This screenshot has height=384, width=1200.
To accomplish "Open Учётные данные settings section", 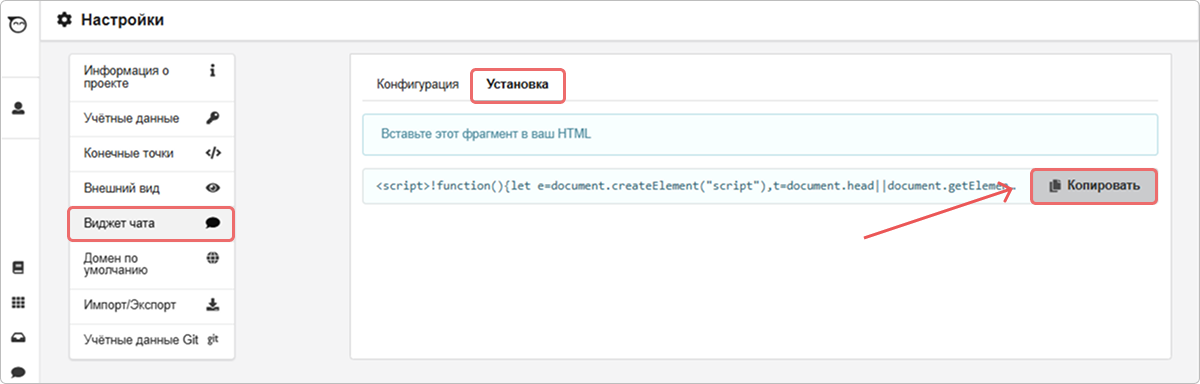I will pyautogui.click(x=152, y=118).
